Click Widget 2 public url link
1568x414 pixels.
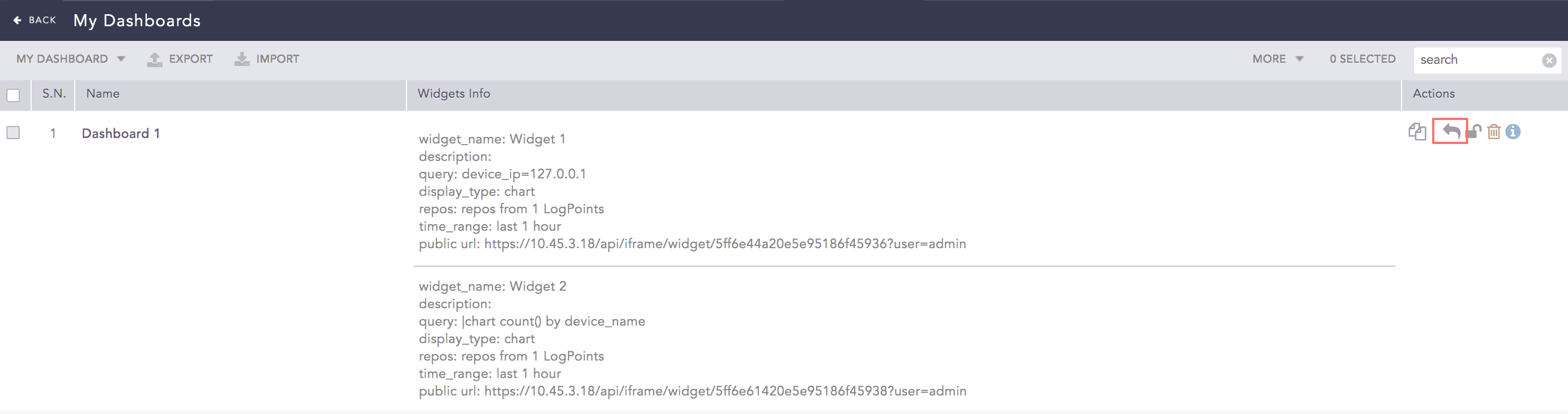coord(725,391)
